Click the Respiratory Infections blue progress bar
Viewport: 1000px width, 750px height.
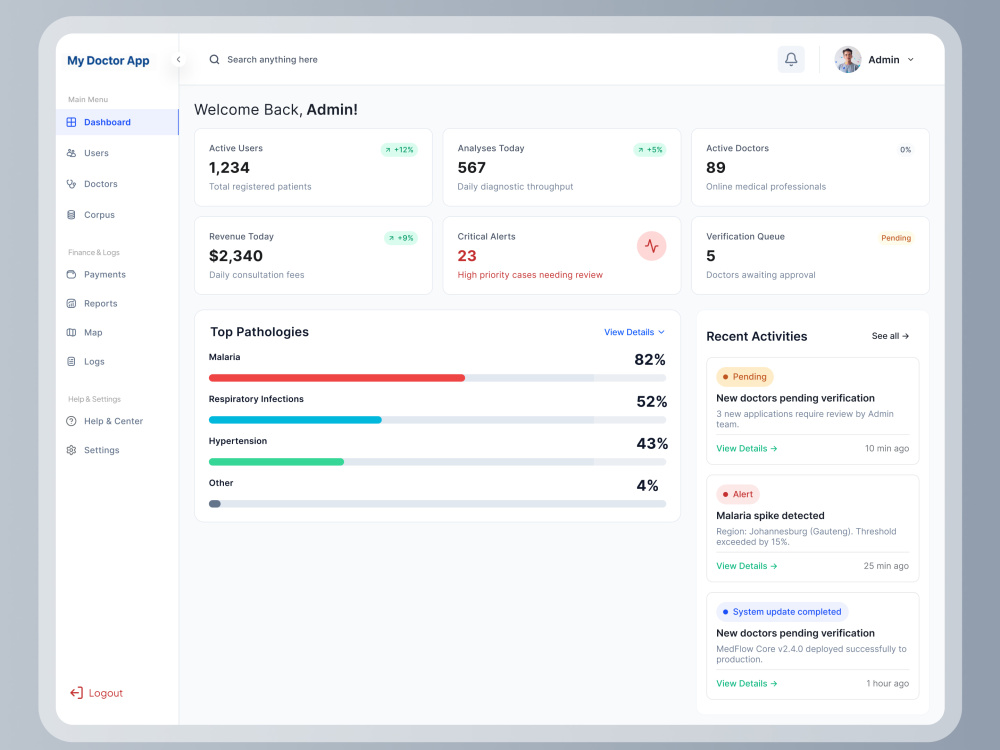[295, 420]
